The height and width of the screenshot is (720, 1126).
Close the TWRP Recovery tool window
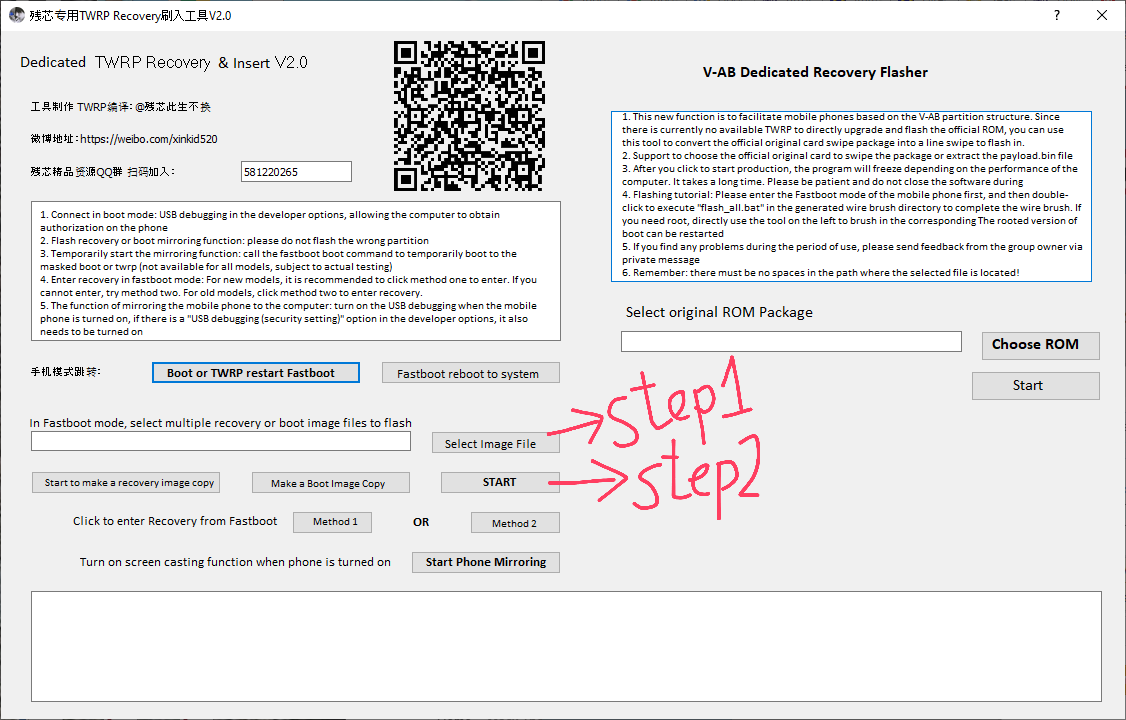pyautogui.click(x=1101, y=16)
